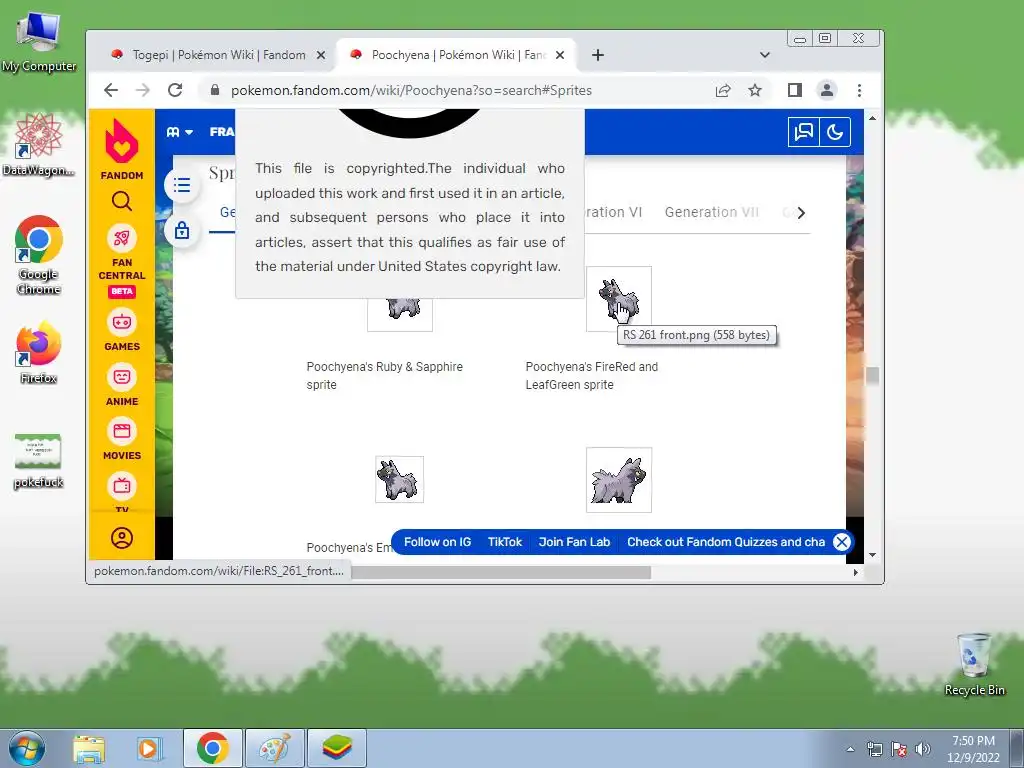Open Anime icon in Fandom sidebar
This screenshot has height=768, width=1024.
click(121, 377)
